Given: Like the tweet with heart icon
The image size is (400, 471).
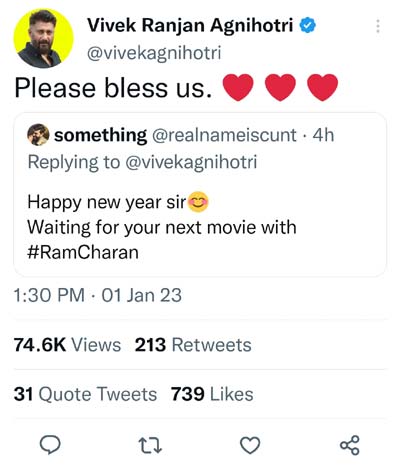Looking at the screenshot, I should point(250,446).
